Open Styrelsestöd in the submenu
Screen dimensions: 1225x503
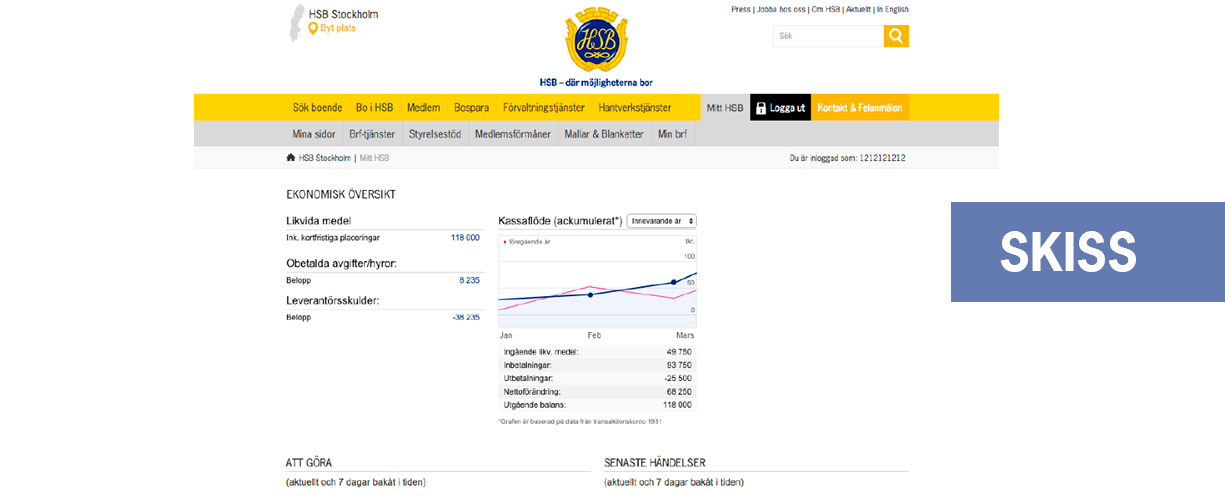click(435, 134)
